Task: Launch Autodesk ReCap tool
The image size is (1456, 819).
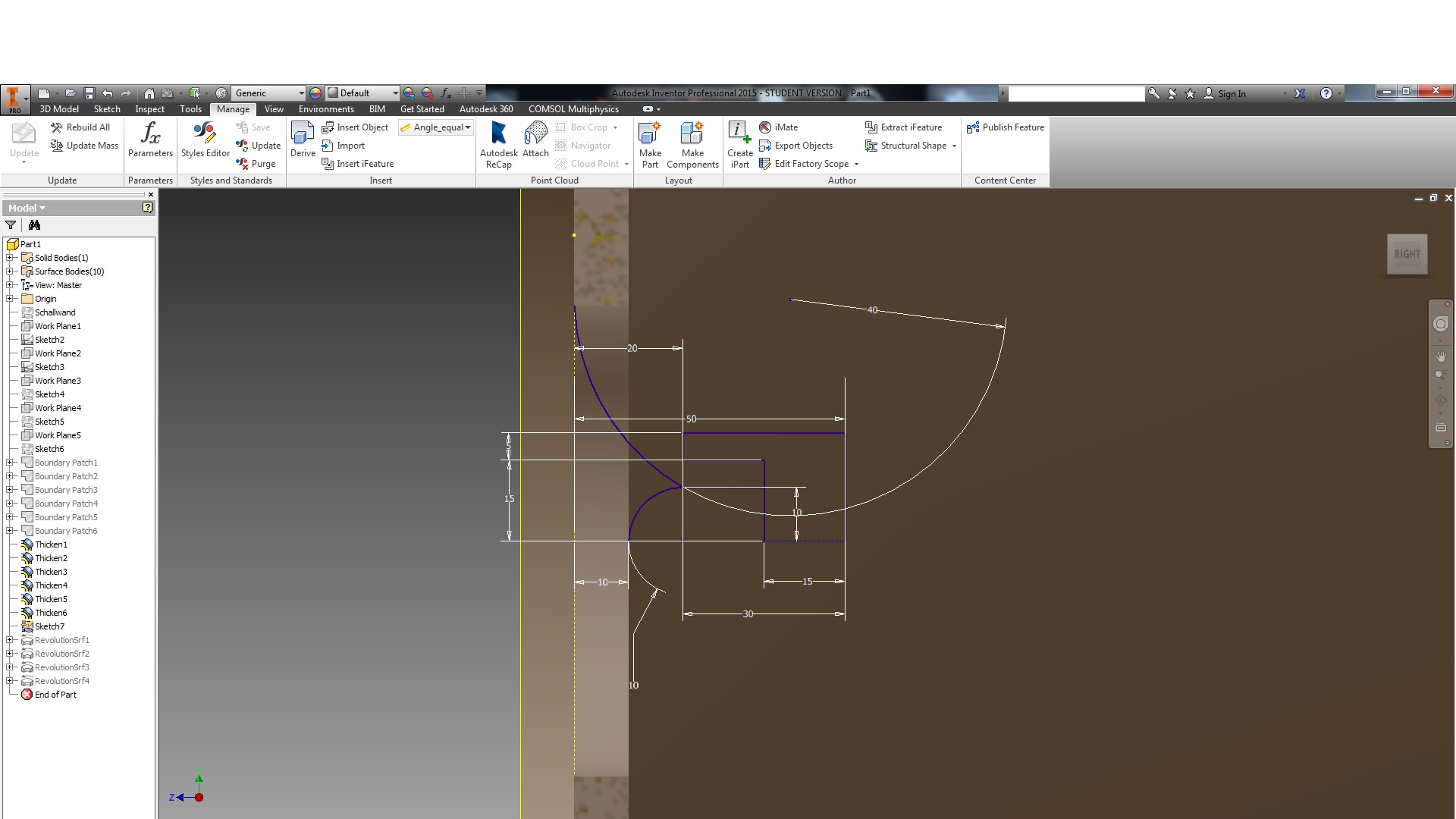Action: 498,135
